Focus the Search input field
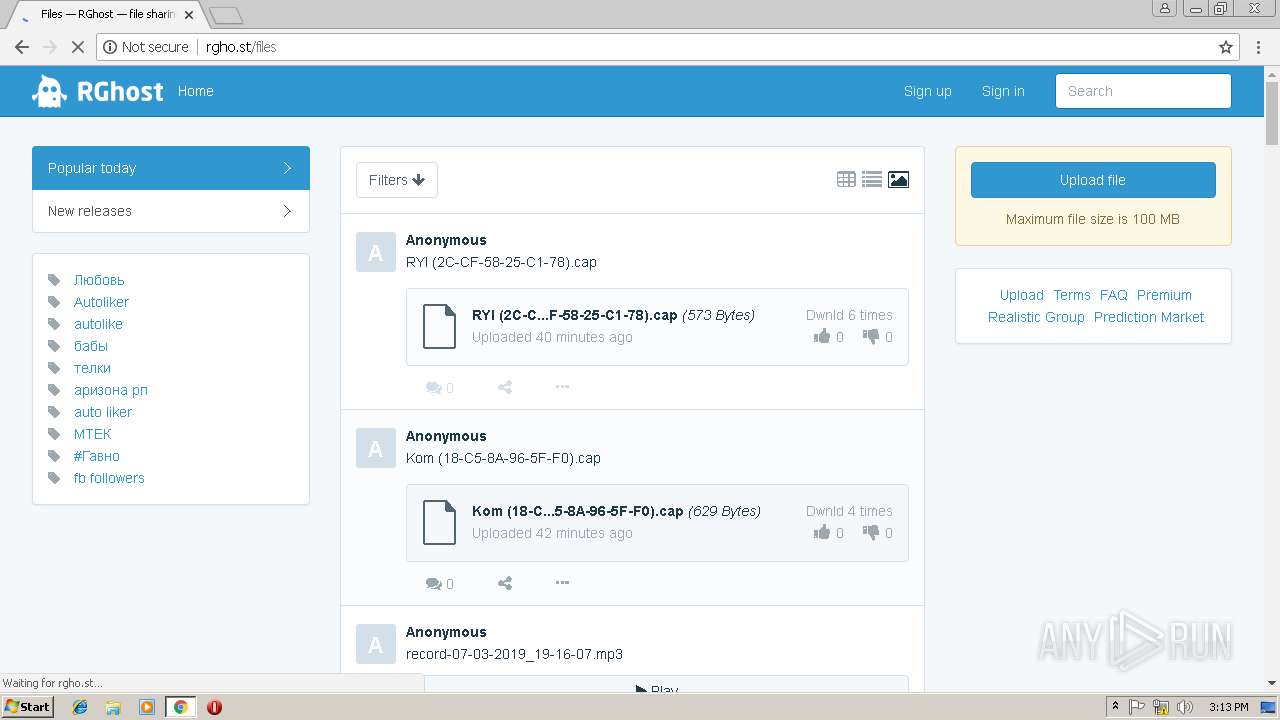This screenshot has width=1280, height=720. click(x=1143, y=91)
